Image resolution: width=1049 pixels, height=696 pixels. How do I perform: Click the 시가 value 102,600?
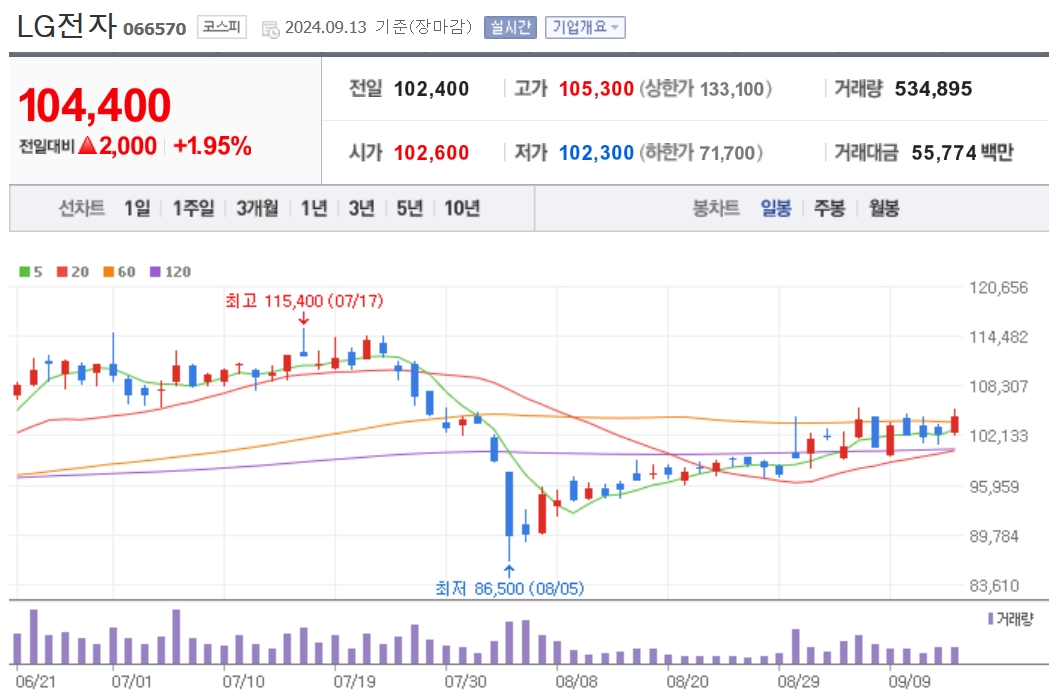(x=432, y=153)
